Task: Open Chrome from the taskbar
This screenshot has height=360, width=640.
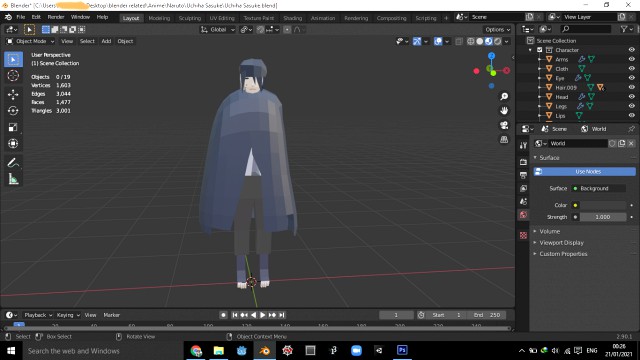Action: (196, 351)
